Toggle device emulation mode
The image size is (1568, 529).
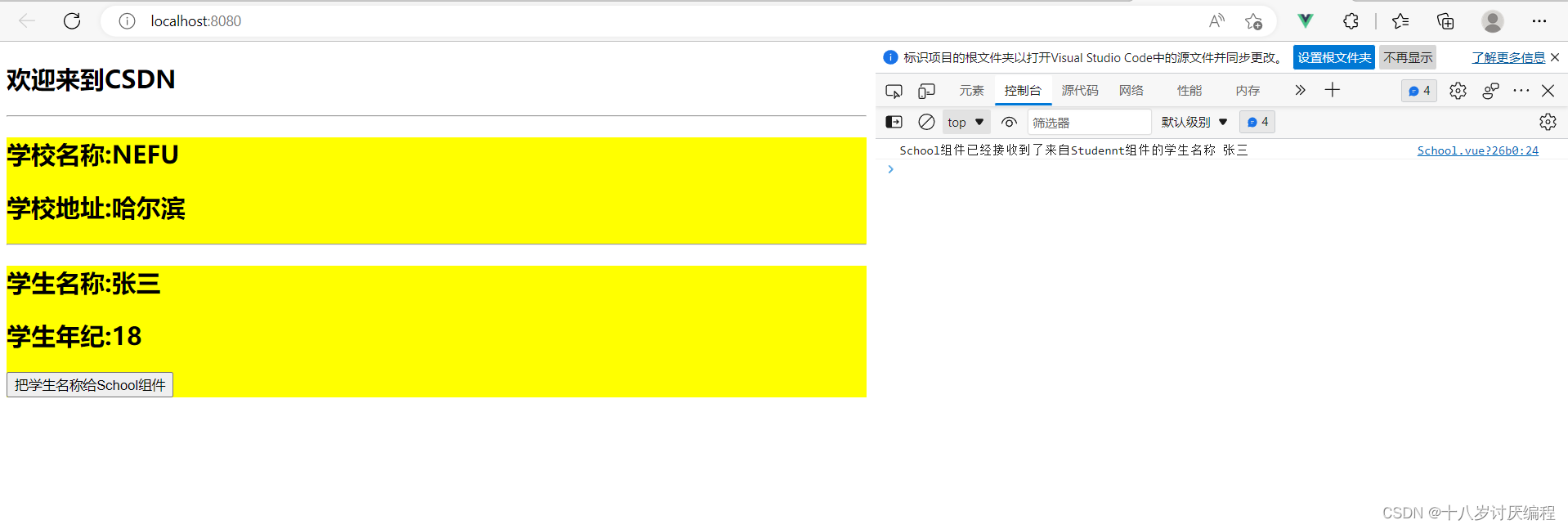pos(926,91)
